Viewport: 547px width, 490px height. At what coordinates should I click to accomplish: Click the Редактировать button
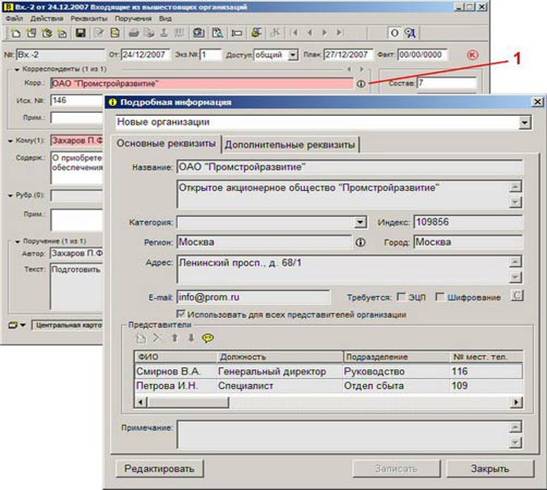pos(159,468)
